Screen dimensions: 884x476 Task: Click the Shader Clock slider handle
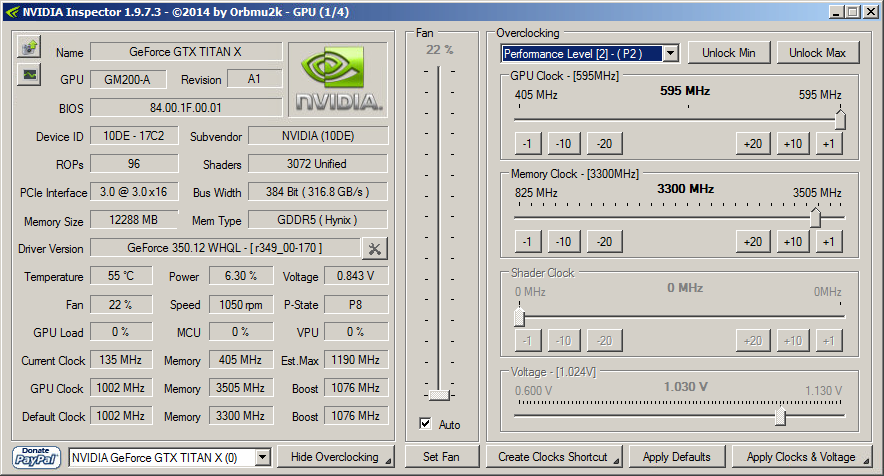click(x=519, y=317)
